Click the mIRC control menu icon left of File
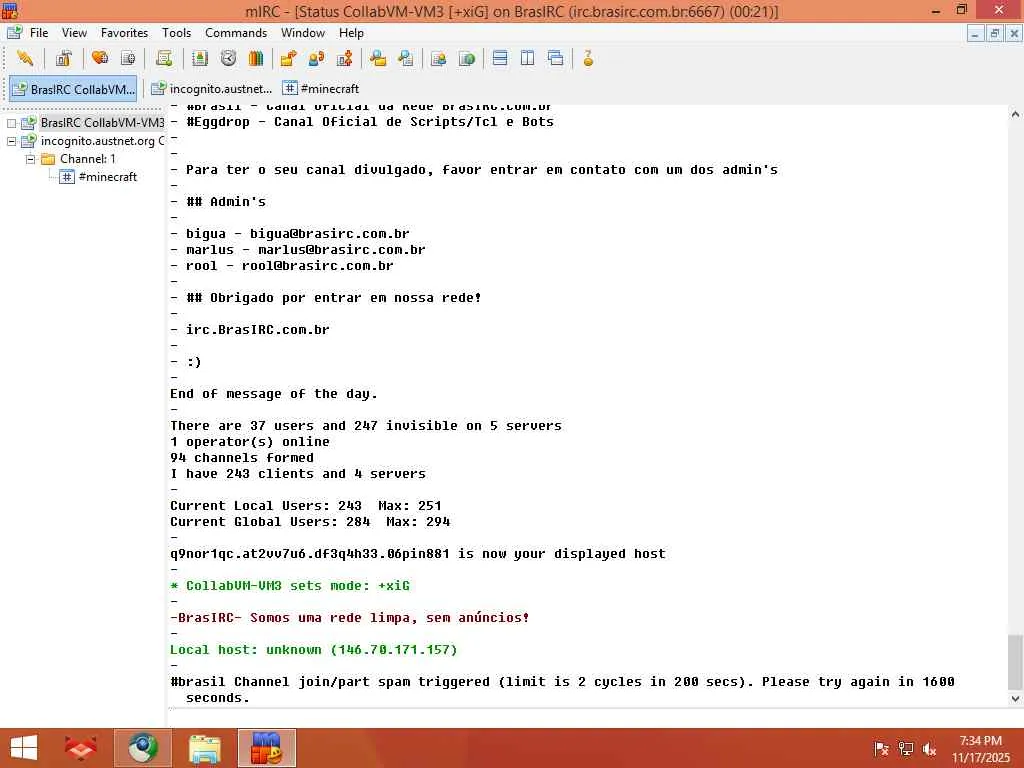The height and width of the screenshot is (768, 1024). (14, 33)
